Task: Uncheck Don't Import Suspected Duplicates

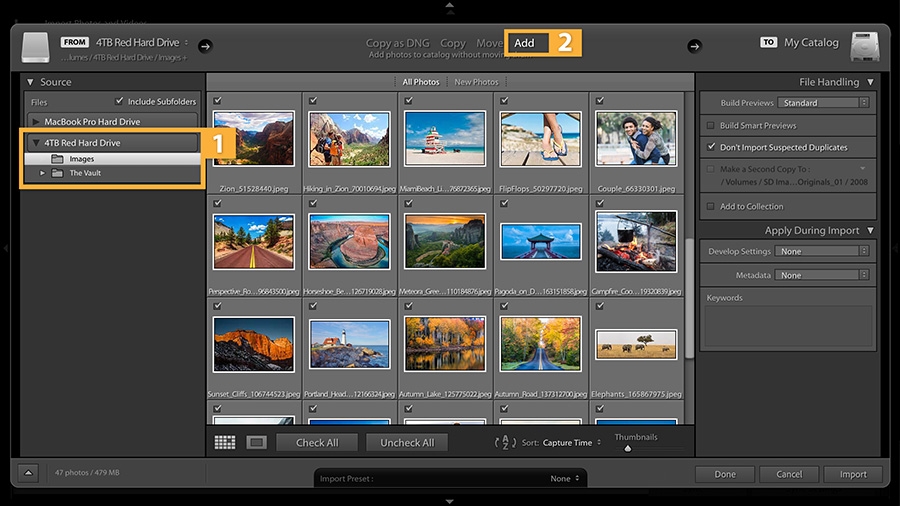Action: point(711,147)
